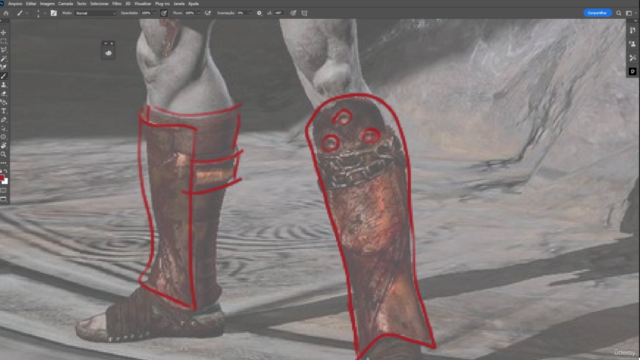This screenshot has width=640, height=360.
Task: Open the search magnifier icon at top right
Action: coord(619,13)
